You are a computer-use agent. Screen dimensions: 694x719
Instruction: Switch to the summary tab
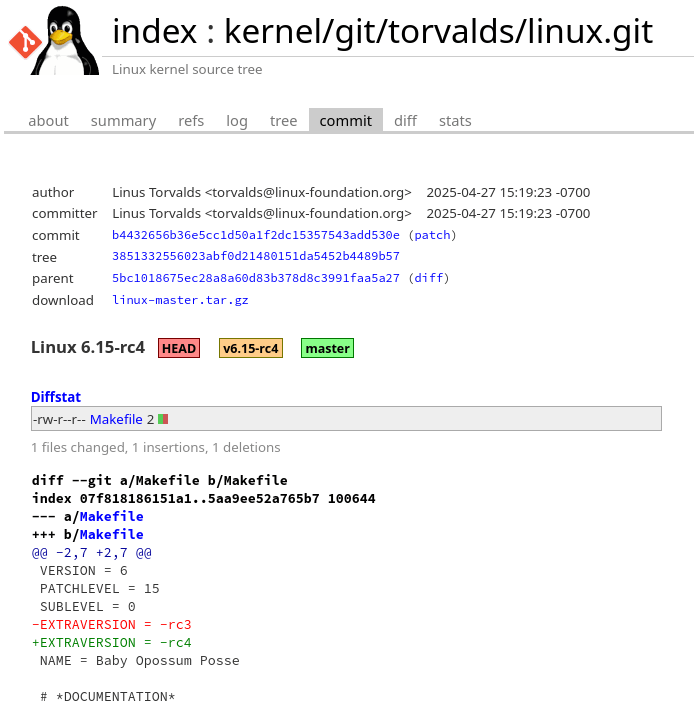coord(123,121)
